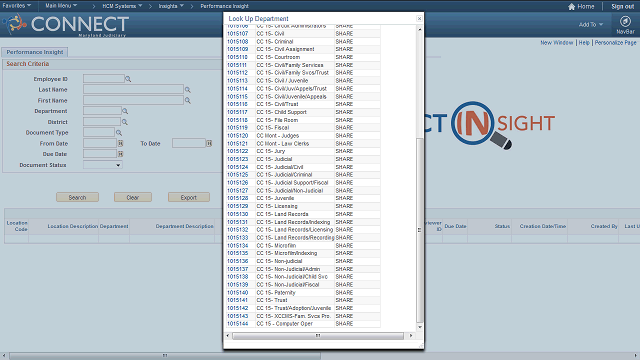Click First Name lookup magnifier
This screenshot has height=360, width=640.
(188, 100)
